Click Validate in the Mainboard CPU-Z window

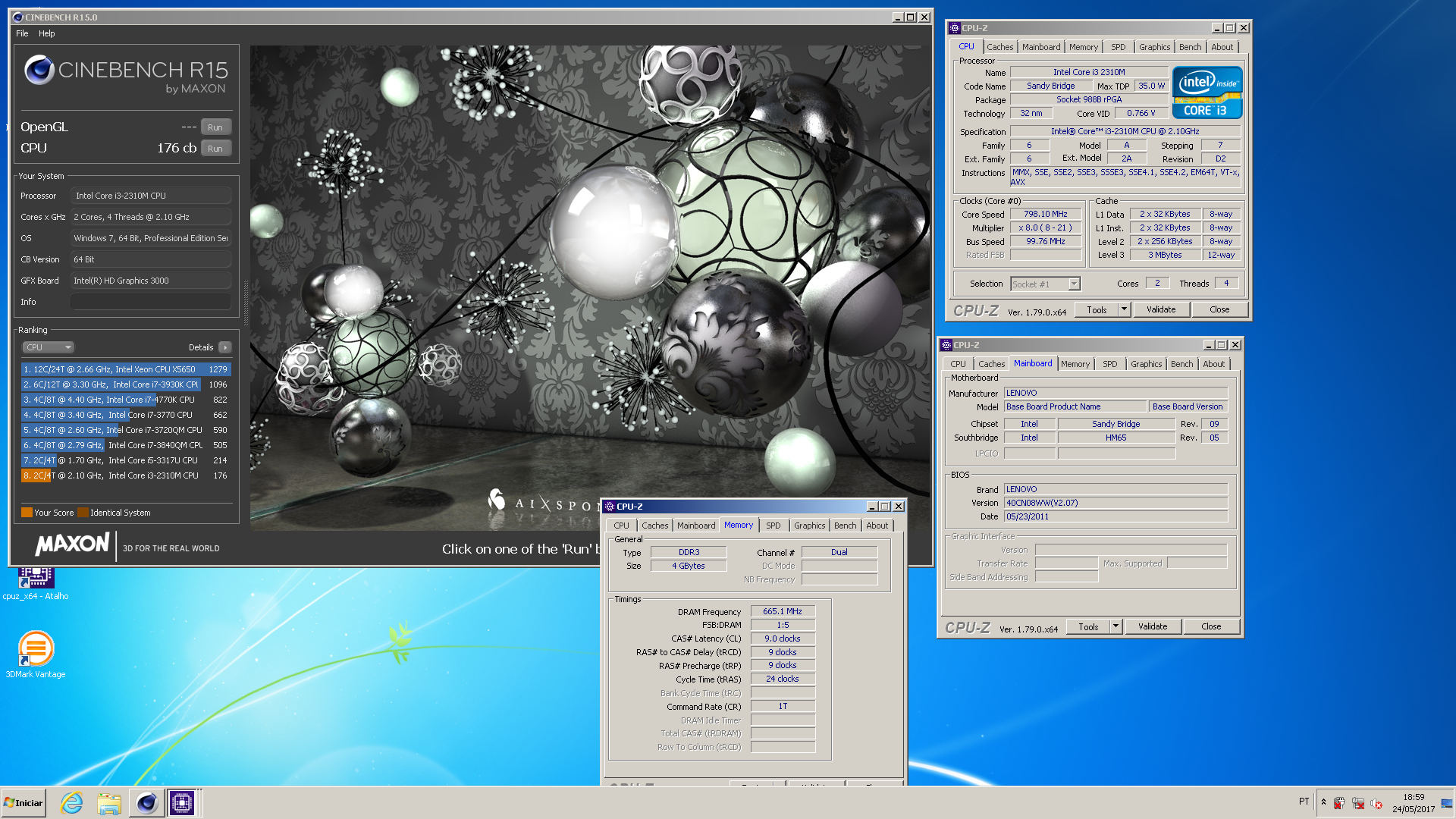[x=1153, y=626]
